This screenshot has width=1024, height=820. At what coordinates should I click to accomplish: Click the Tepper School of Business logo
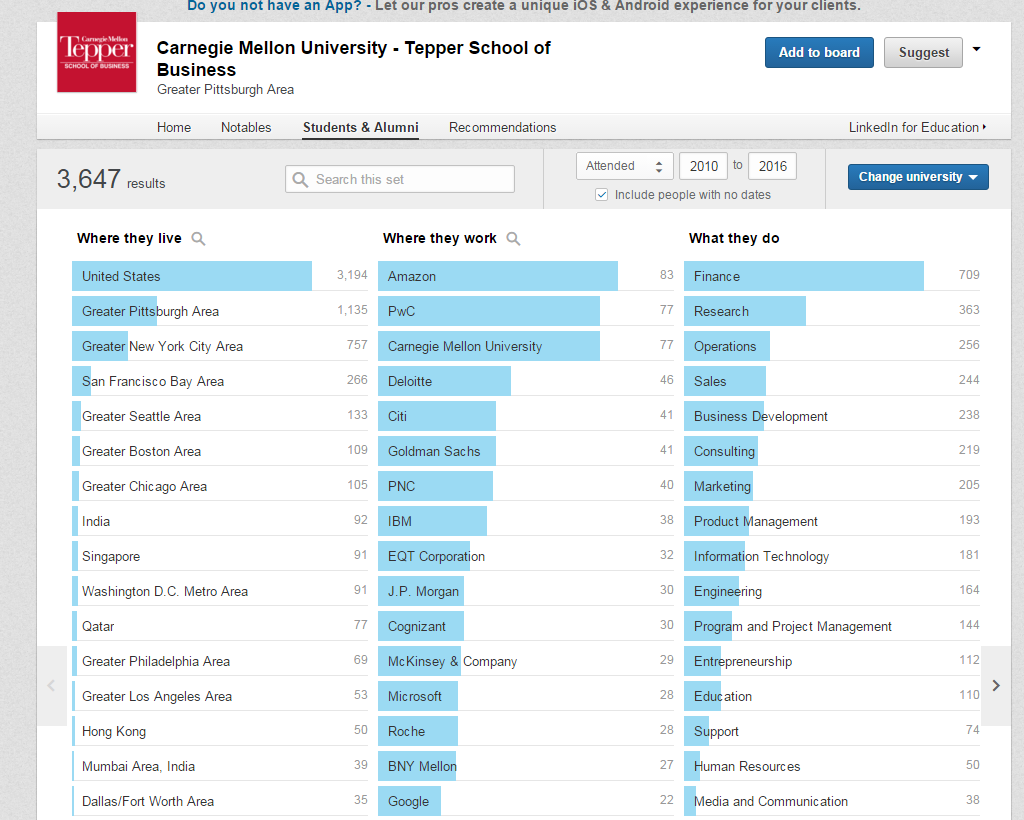pyautogui.click(x=96, y=52)
